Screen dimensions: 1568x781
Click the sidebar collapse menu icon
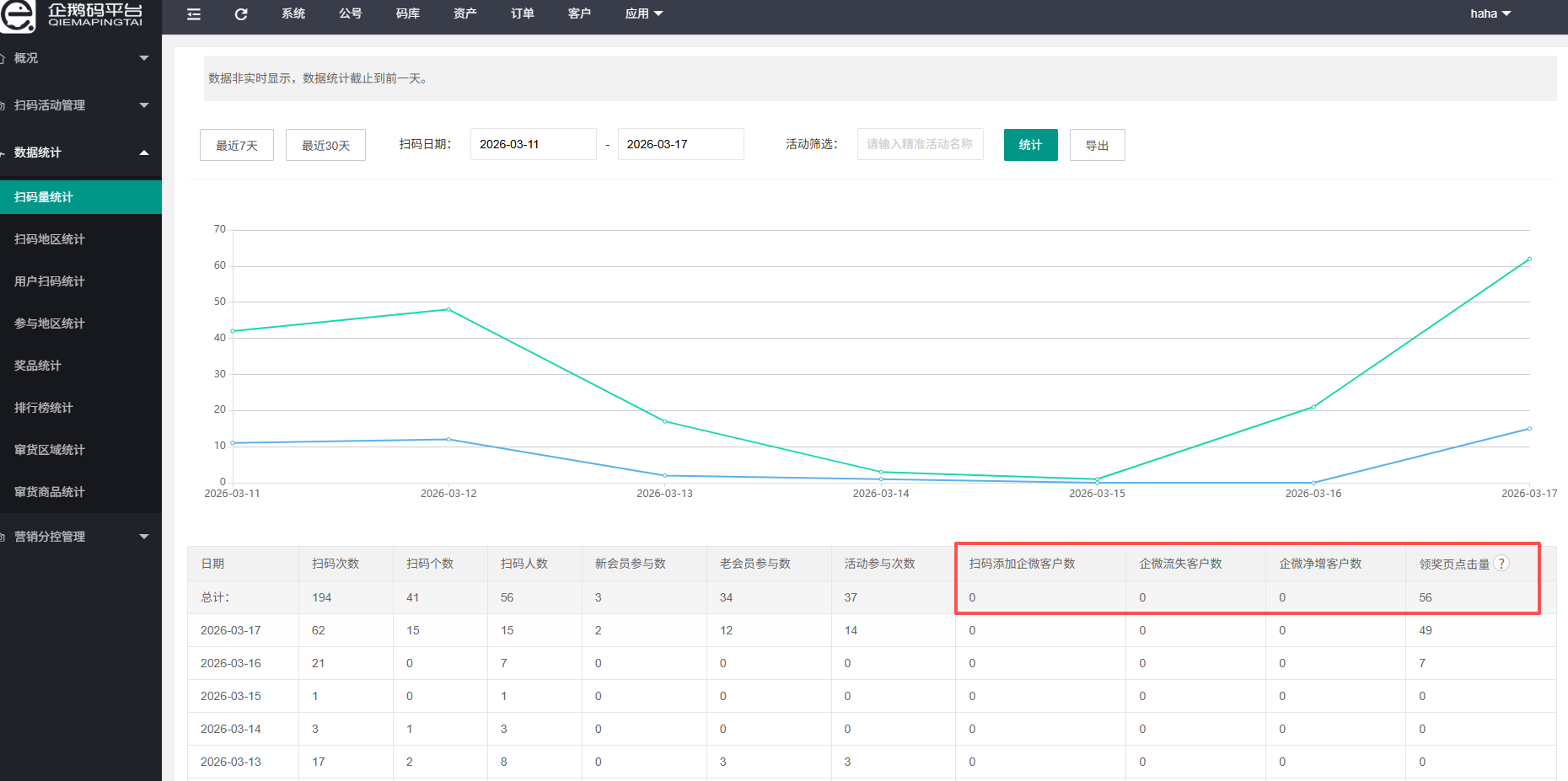click(x=194, y=14)
